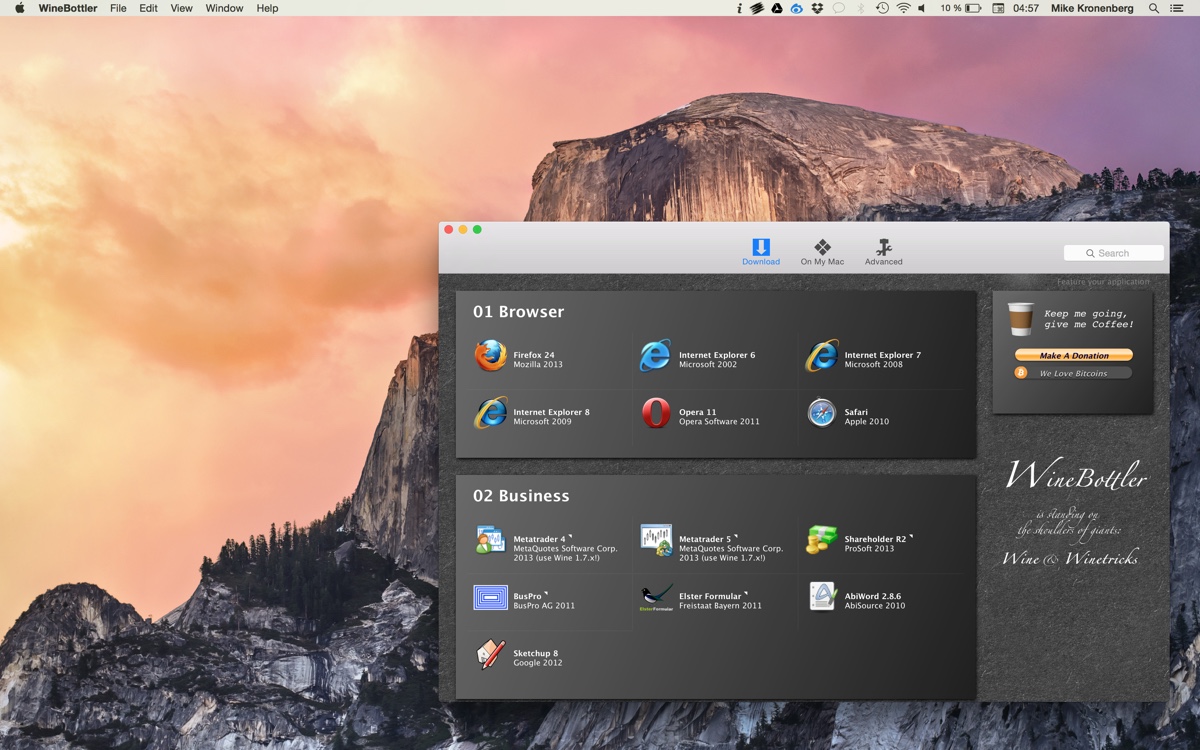Click the Make A Donation button

click(1074, 355)
